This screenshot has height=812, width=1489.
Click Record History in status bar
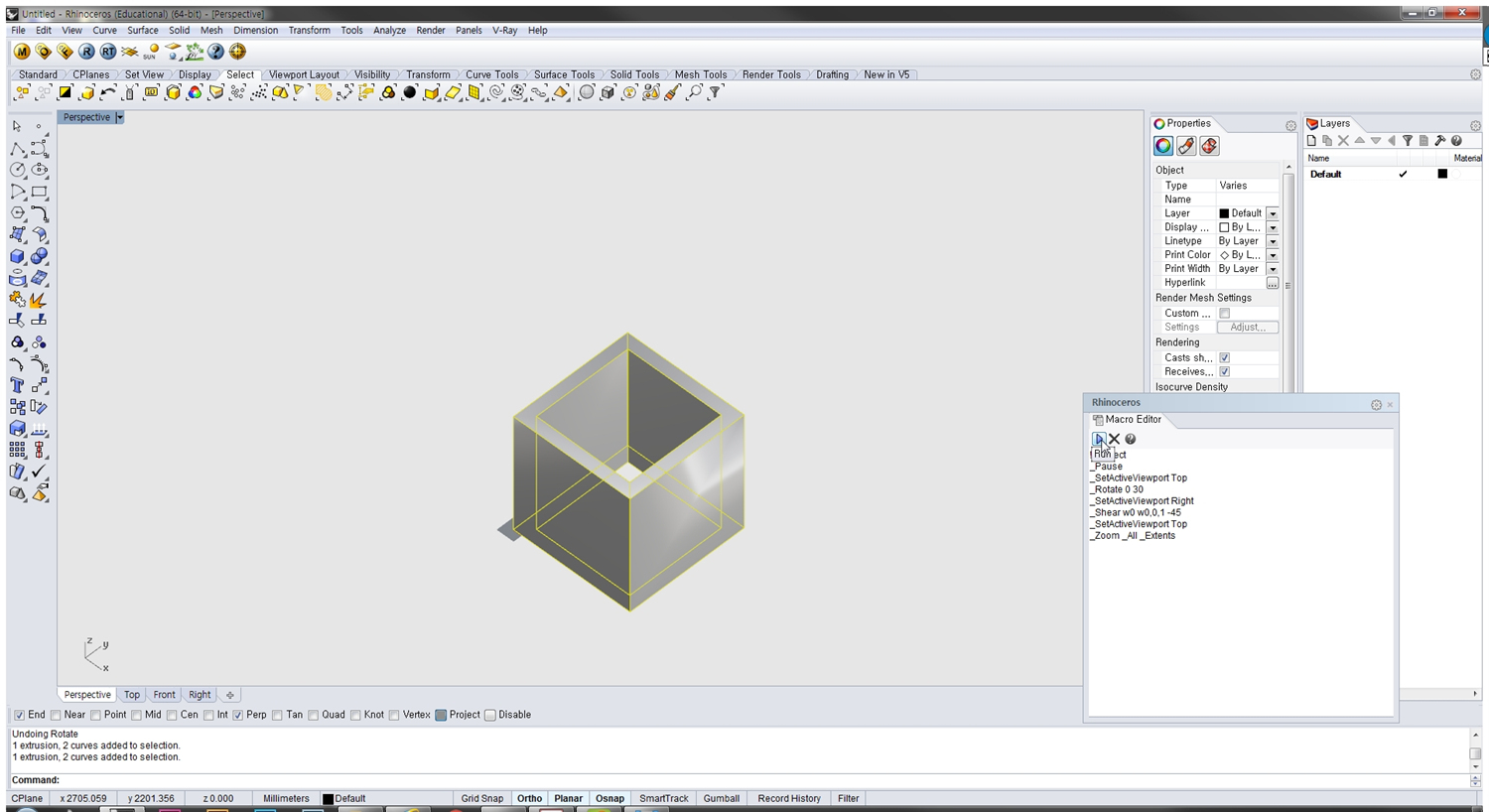(x=789, y=798)
